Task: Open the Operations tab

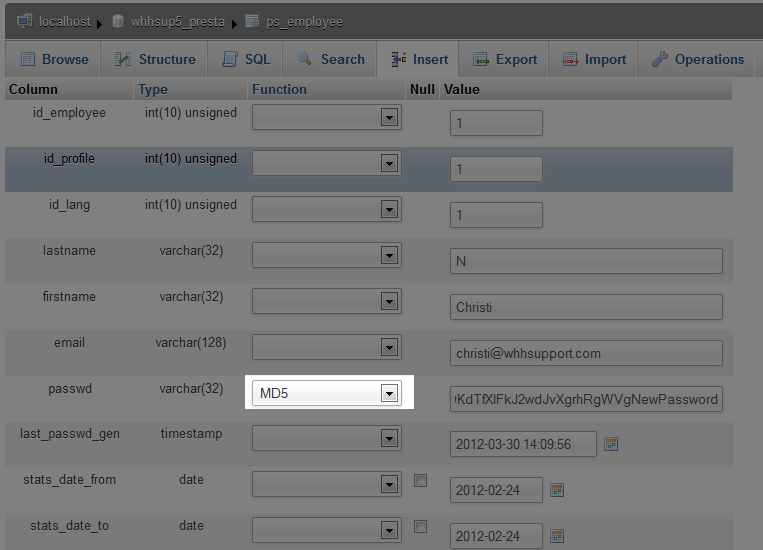Action: tap(698, 60)
